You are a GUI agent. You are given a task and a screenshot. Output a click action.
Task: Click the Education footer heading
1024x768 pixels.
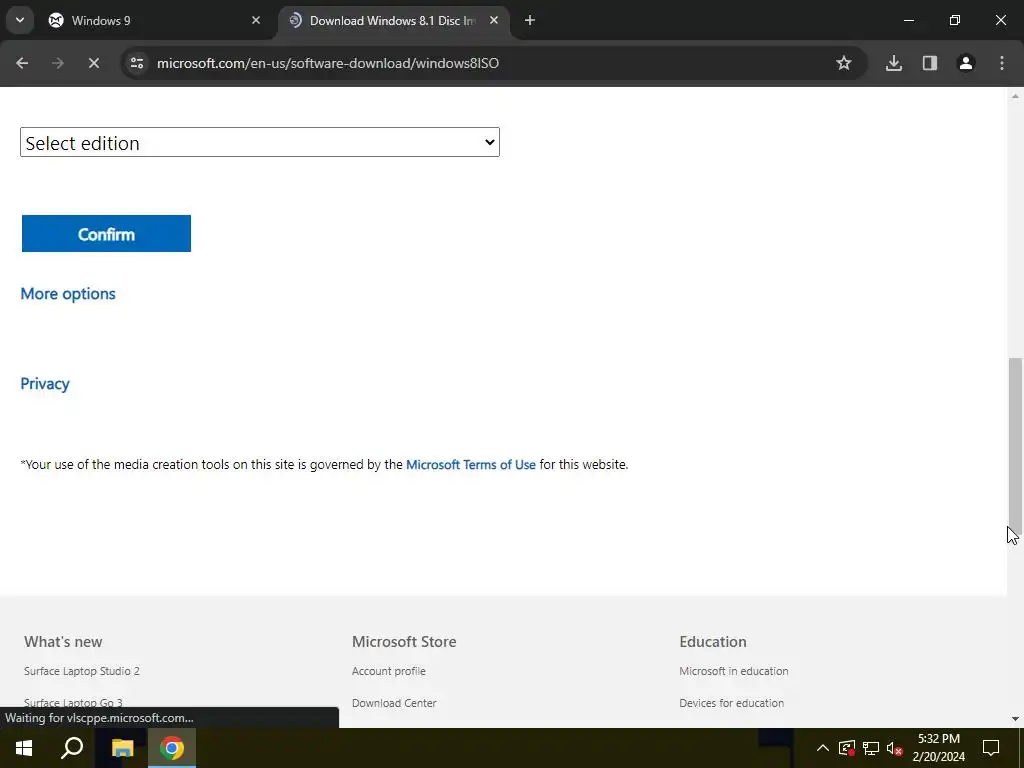[712, 641]
